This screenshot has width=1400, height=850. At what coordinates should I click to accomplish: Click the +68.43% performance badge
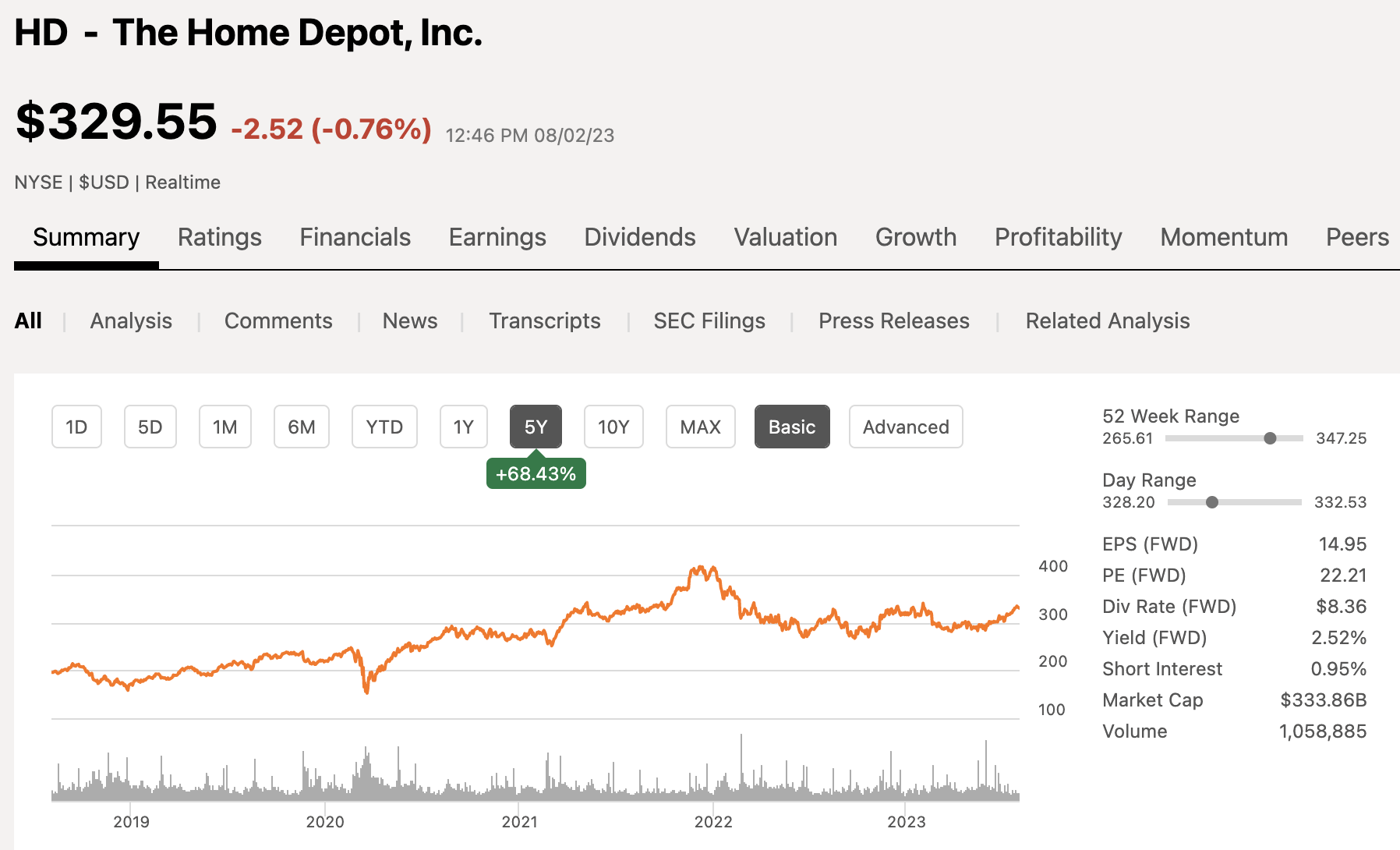click(536, 473)
